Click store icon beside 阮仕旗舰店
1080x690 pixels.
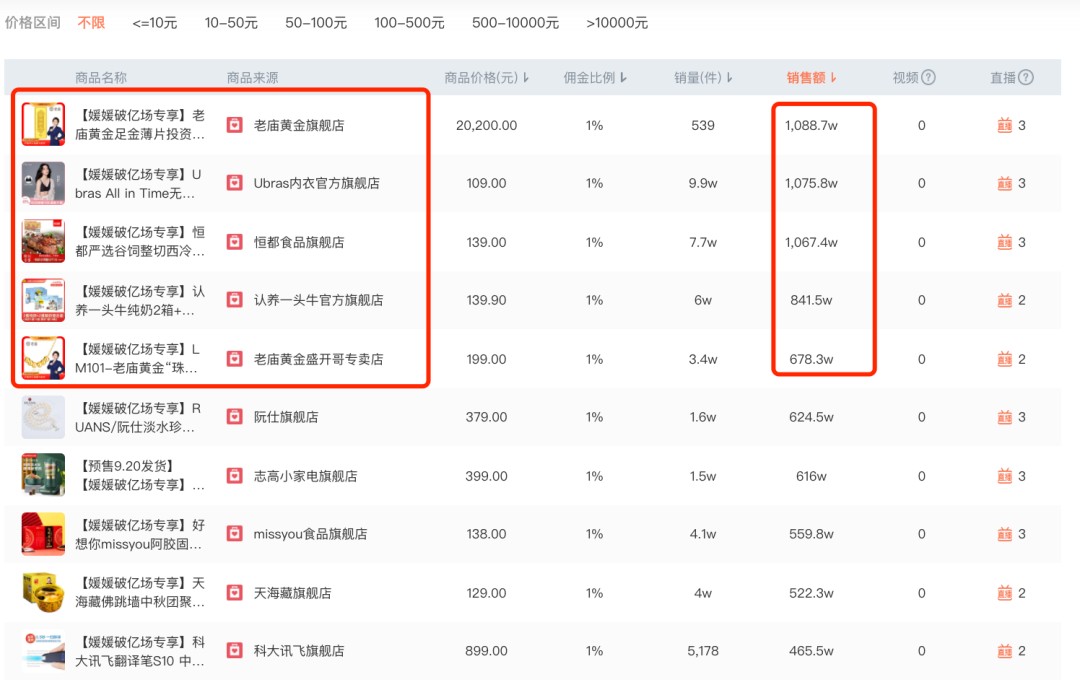(235, 417)
